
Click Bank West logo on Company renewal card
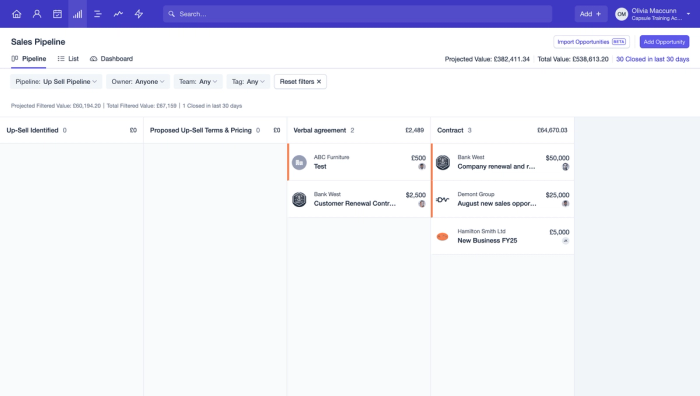click(x=443, y=163)
